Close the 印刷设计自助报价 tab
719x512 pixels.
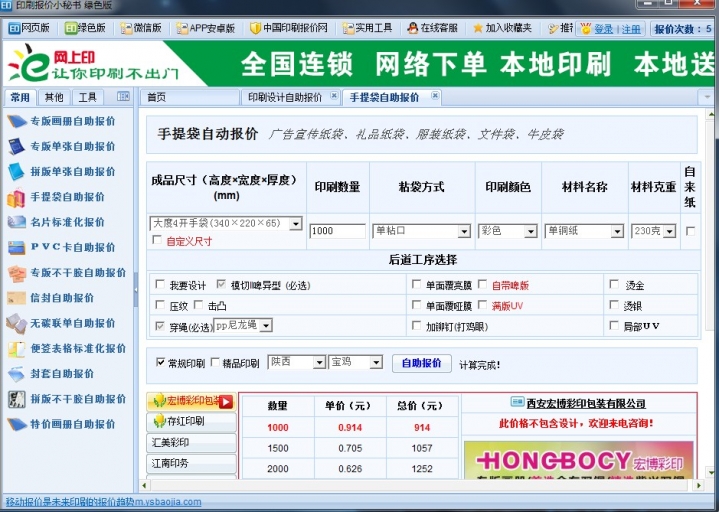coord(334,96)
